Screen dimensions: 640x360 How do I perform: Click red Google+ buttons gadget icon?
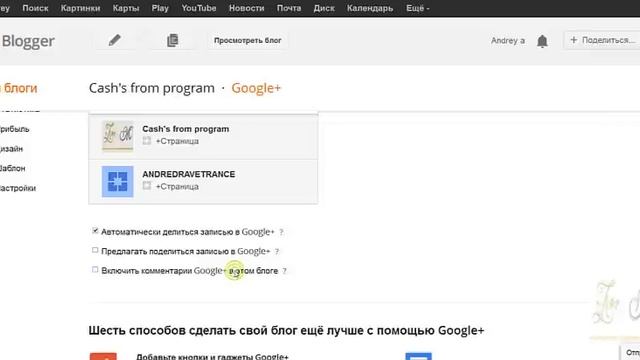[103, 356]
